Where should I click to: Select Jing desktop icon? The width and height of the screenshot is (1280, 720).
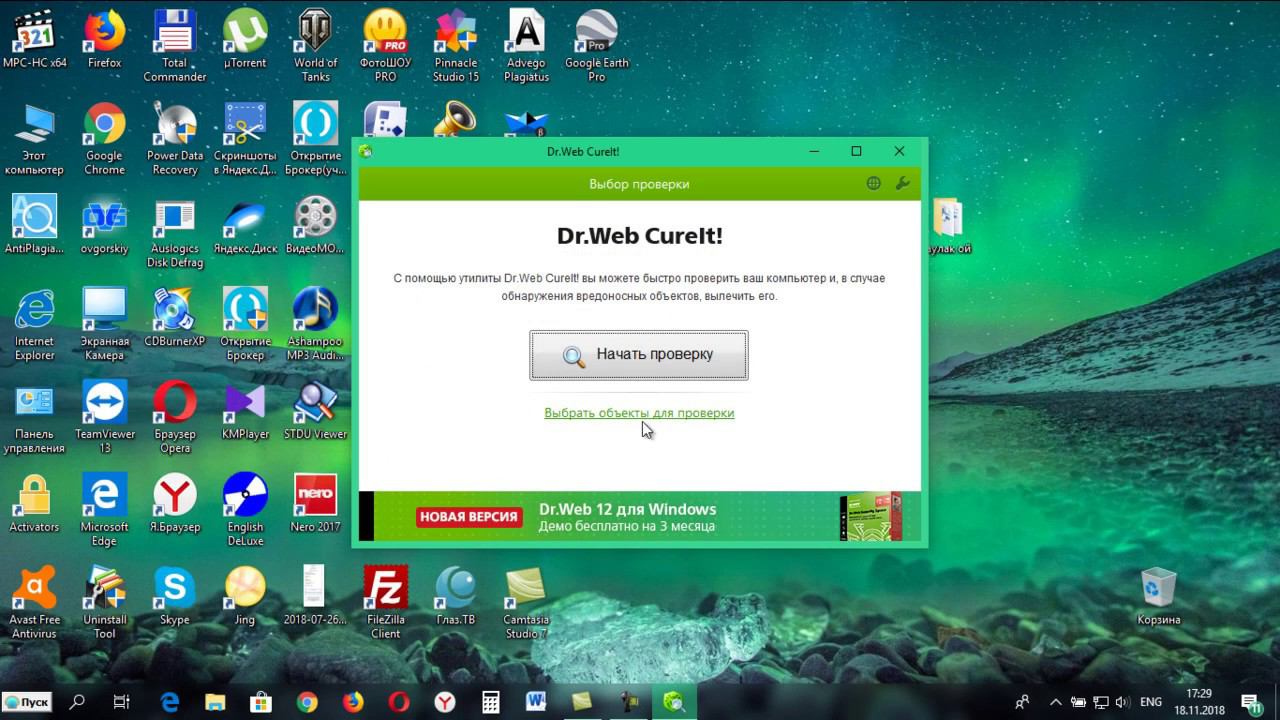(x=245, y=598)
